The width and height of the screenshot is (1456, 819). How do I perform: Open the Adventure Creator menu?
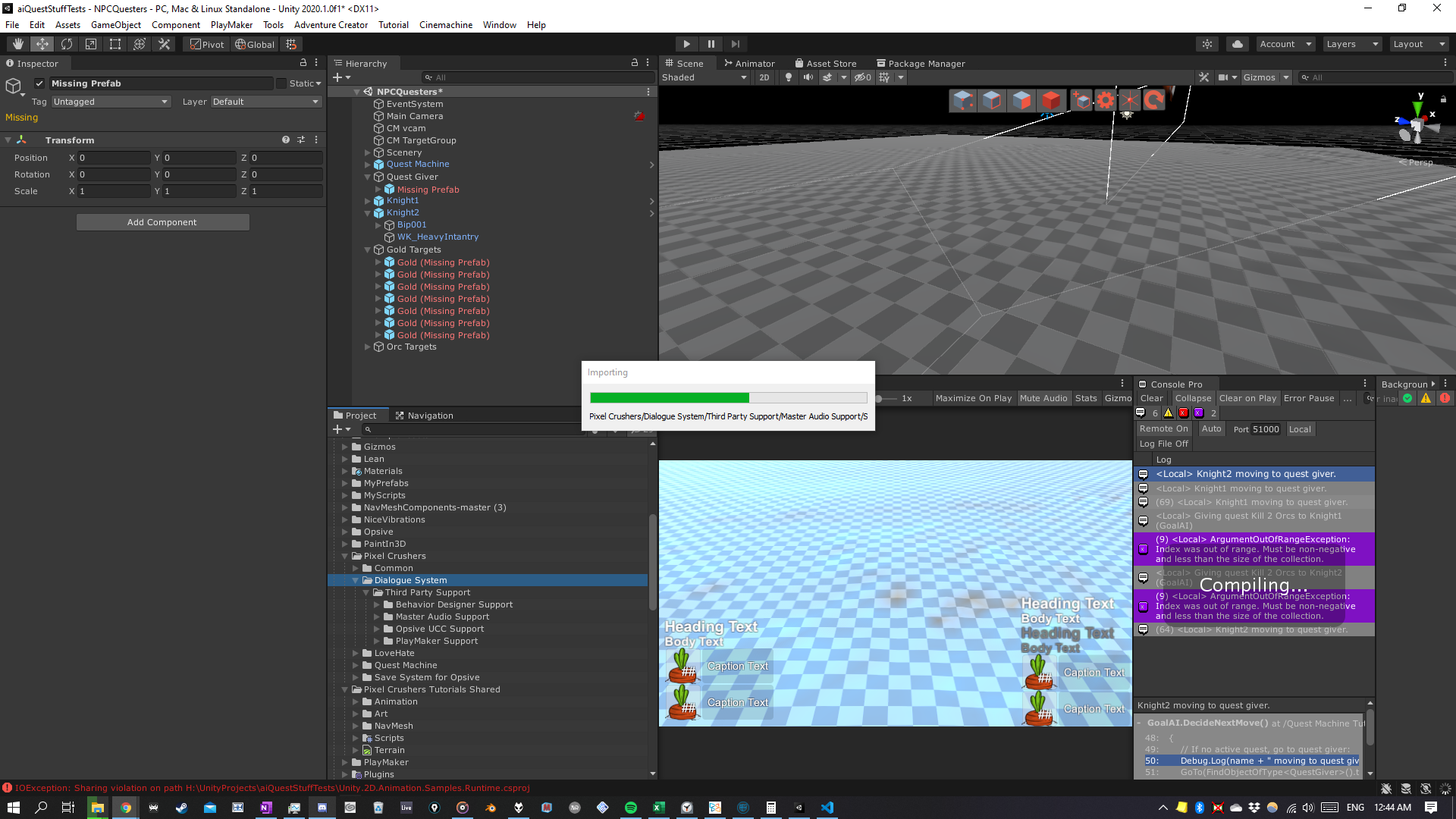click(331, 24)
